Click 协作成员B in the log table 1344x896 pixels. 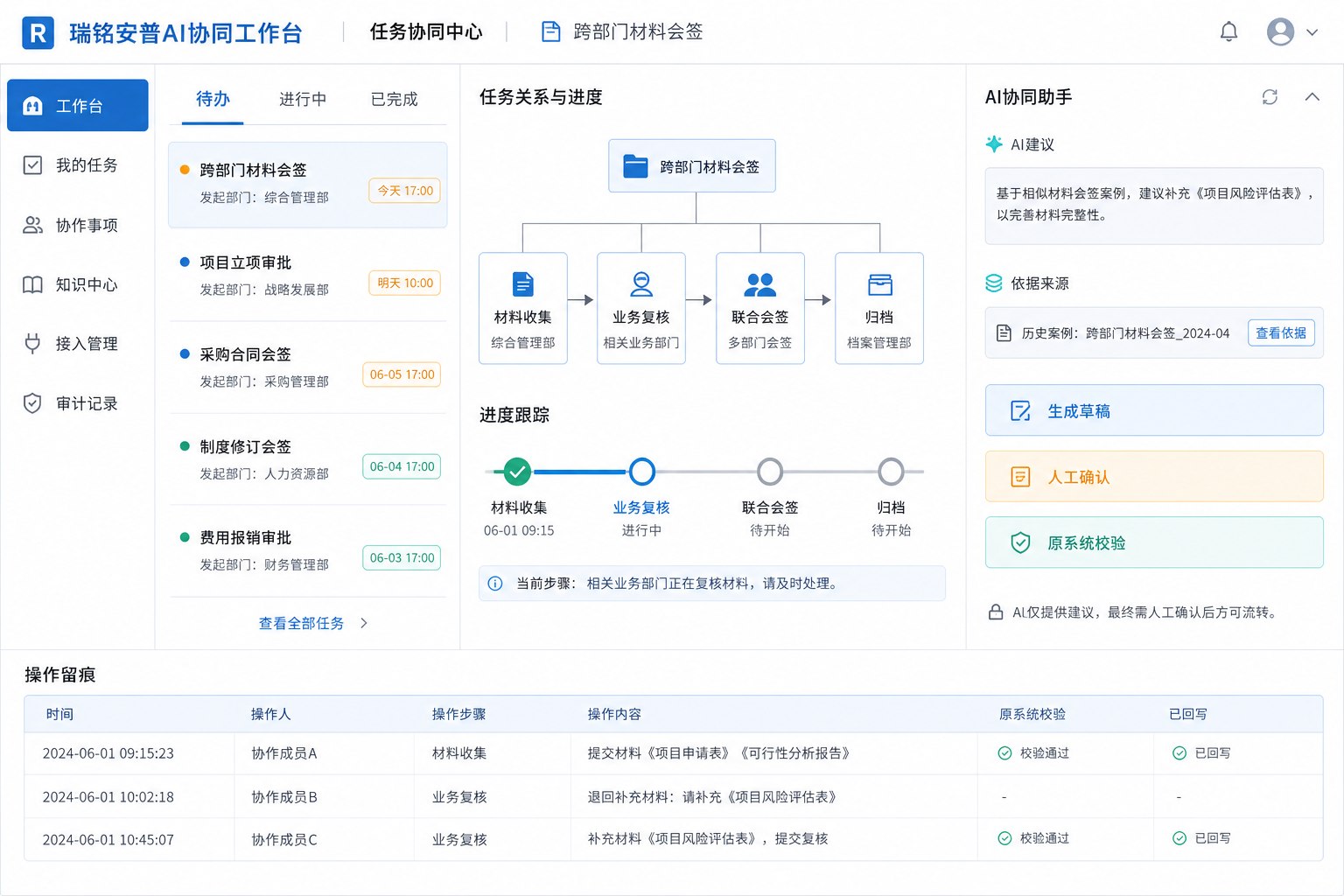(x=284, y=797)
